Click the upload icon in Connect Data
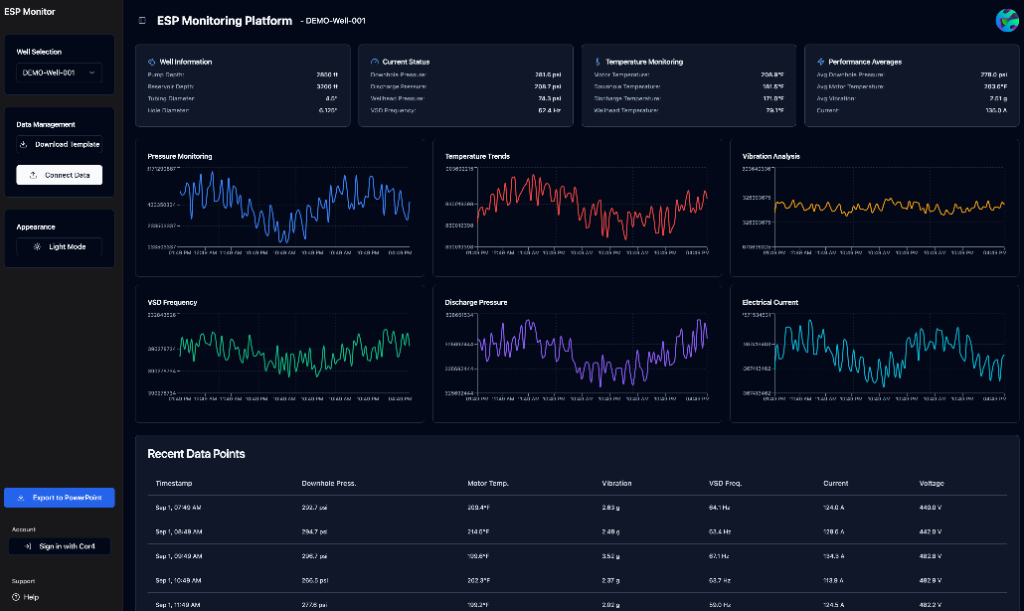The image size is (1024, 611). pos(33,175)
